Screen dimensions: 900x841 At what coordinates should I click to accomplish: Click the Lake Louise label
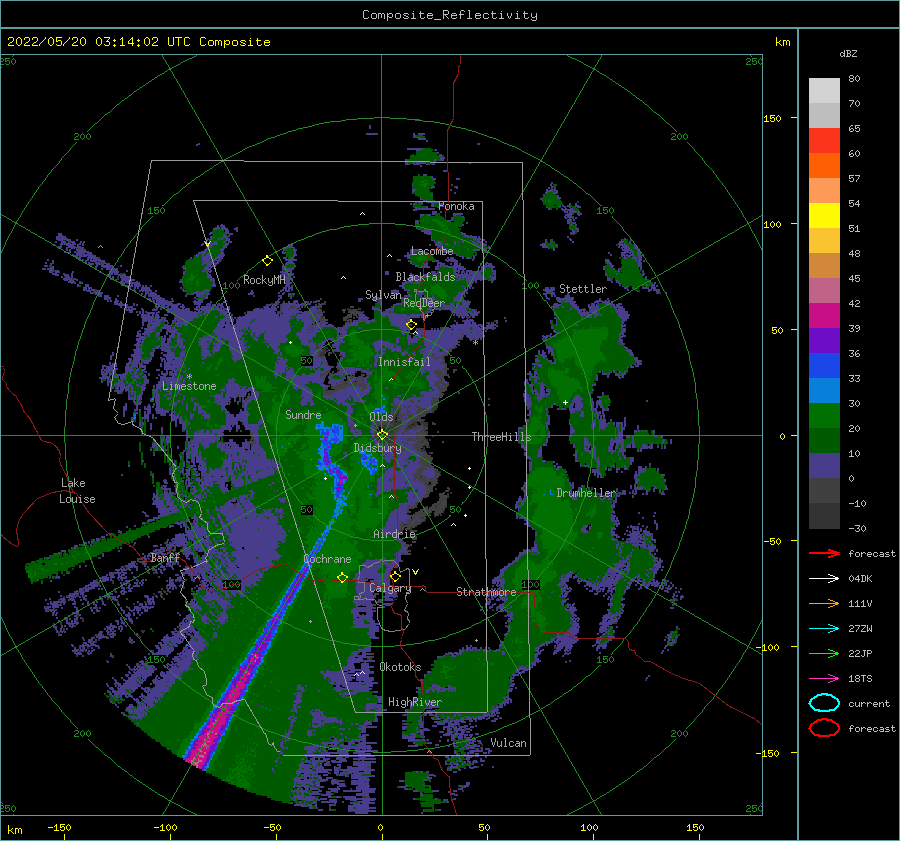click(x=77, y=491)
